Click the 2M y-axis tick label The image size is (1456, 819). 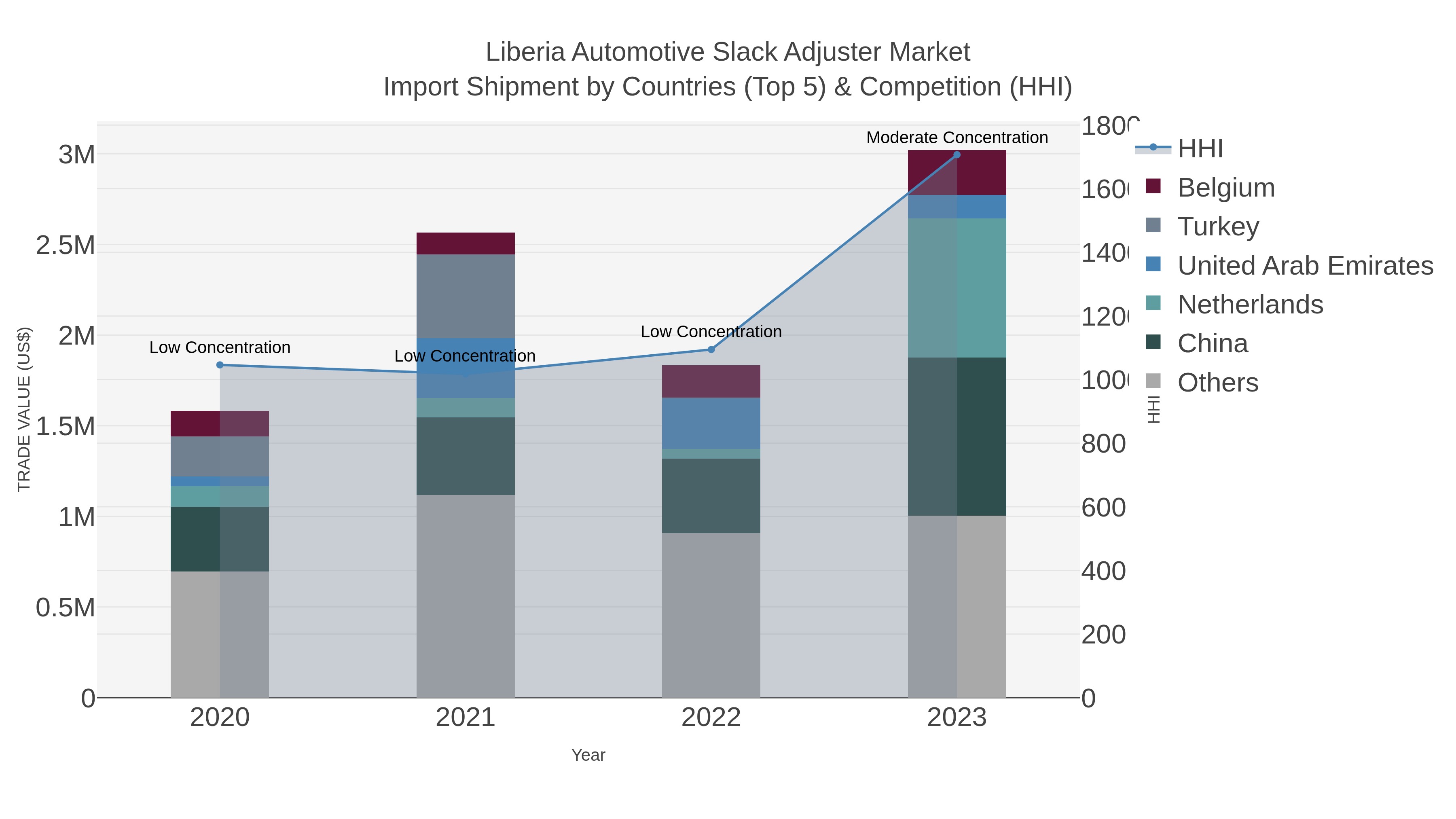[77, 336]
